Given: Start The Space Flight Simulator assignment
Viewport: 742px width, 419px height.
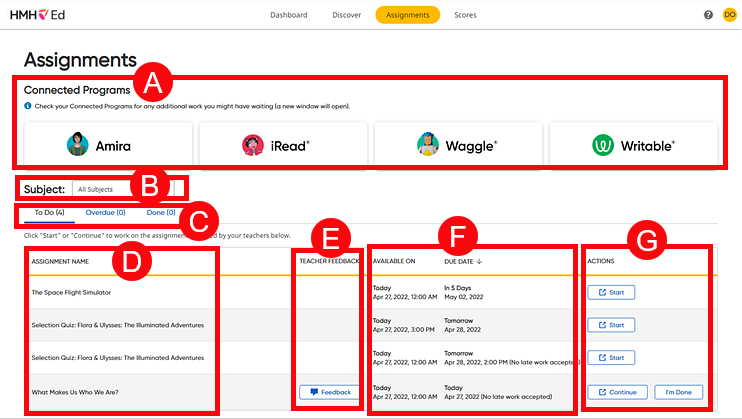Looking at the screenshot, I should (611, 293).
